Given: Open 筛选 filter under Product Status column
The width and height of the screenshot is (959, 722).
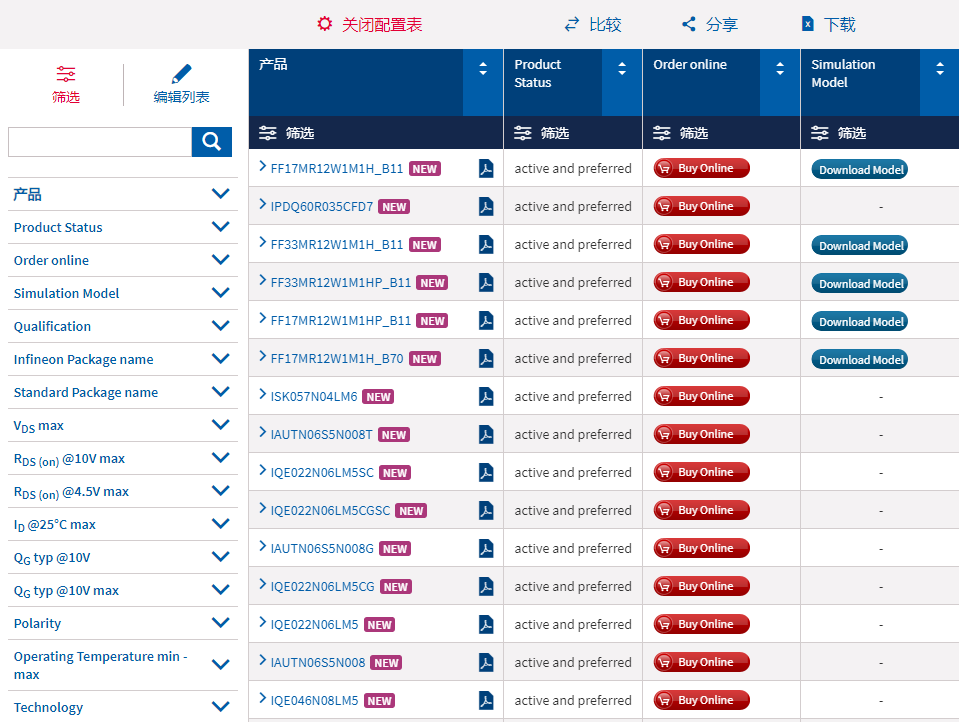Looking at the screenshot, I should 541,133.
